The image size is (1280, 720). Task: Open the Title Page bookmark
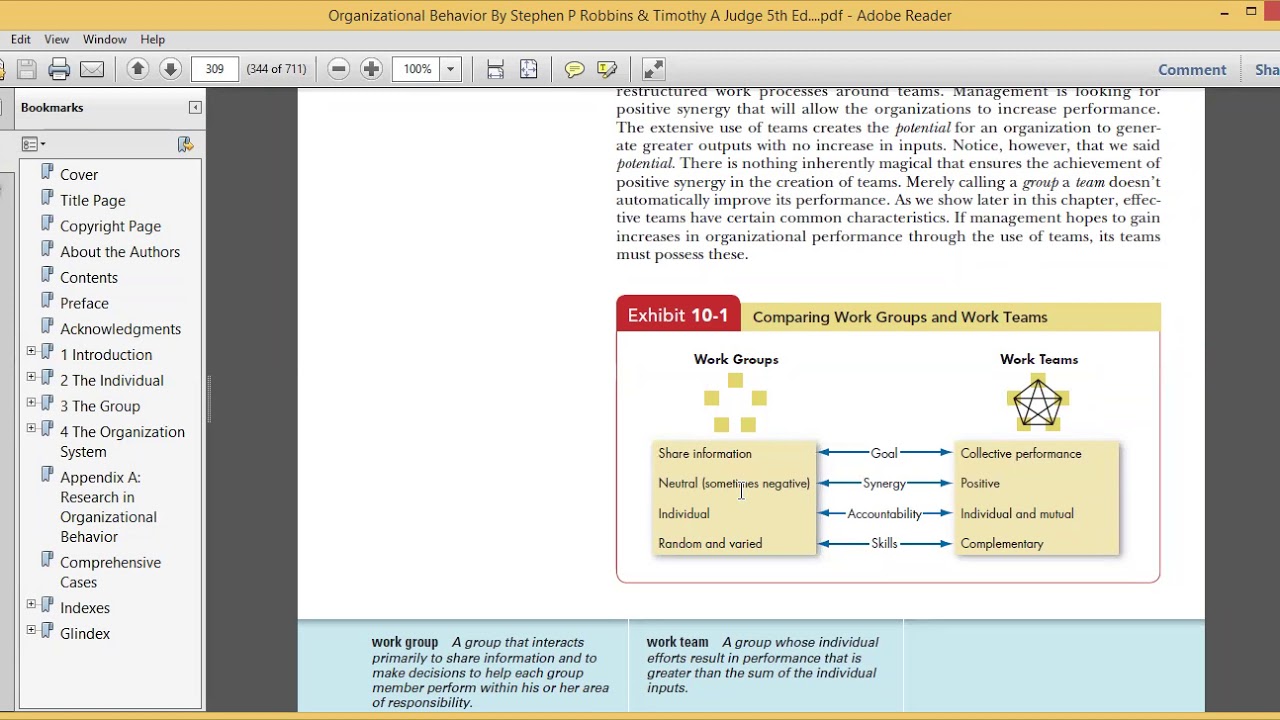click(x=93, y=200)
